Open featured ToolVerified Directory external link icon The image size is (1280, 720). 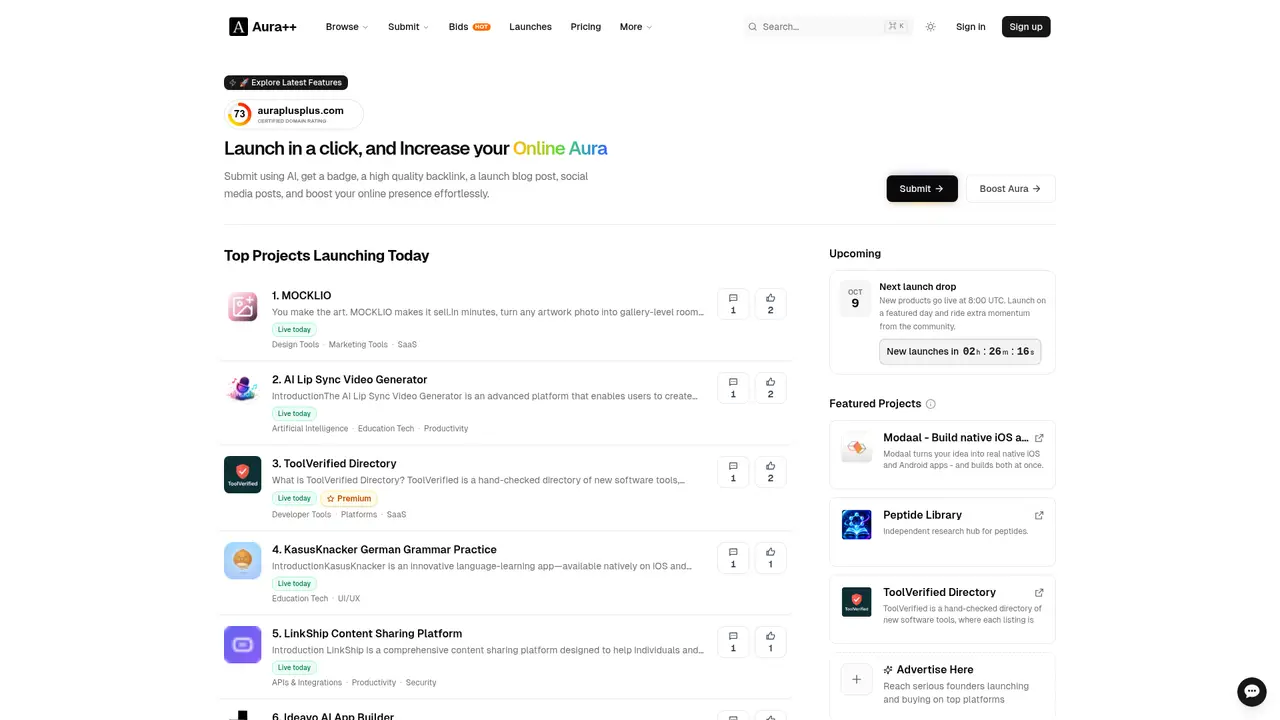point(1039,593)
